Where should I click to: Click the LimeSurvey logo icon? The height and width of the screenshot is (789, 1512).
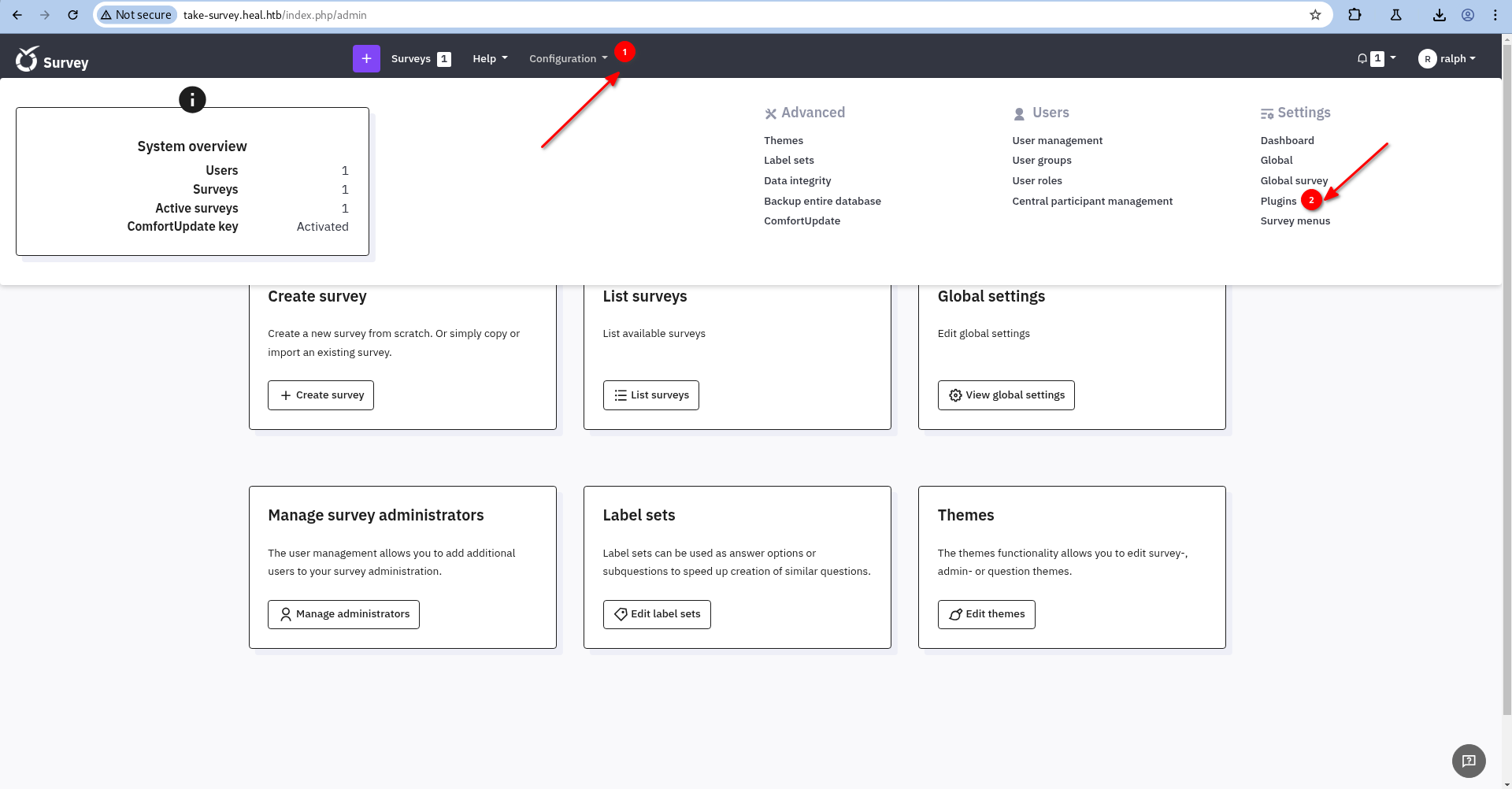click(27, 59)
